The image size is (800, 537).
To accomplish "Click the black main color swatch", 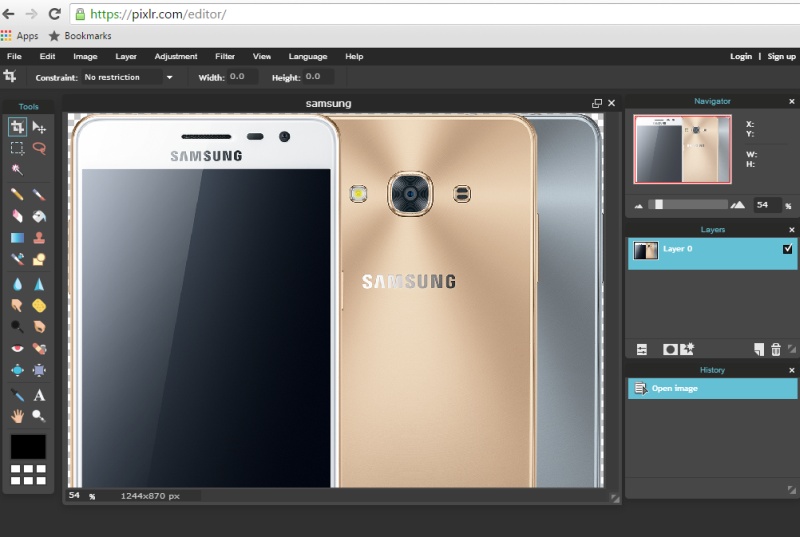I will point(28,447).
